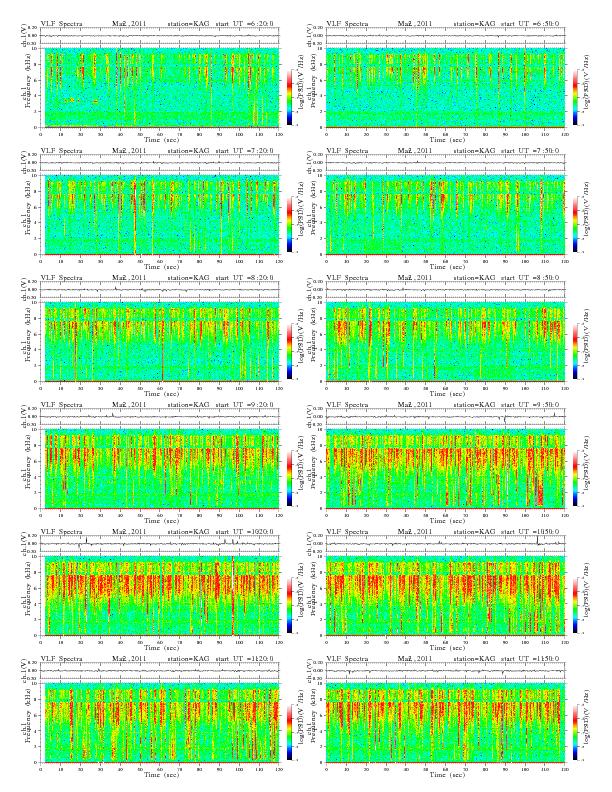
Task: Click the PSD color bar beside the 9:50:0 plot
Action: [x=576, y=478]
